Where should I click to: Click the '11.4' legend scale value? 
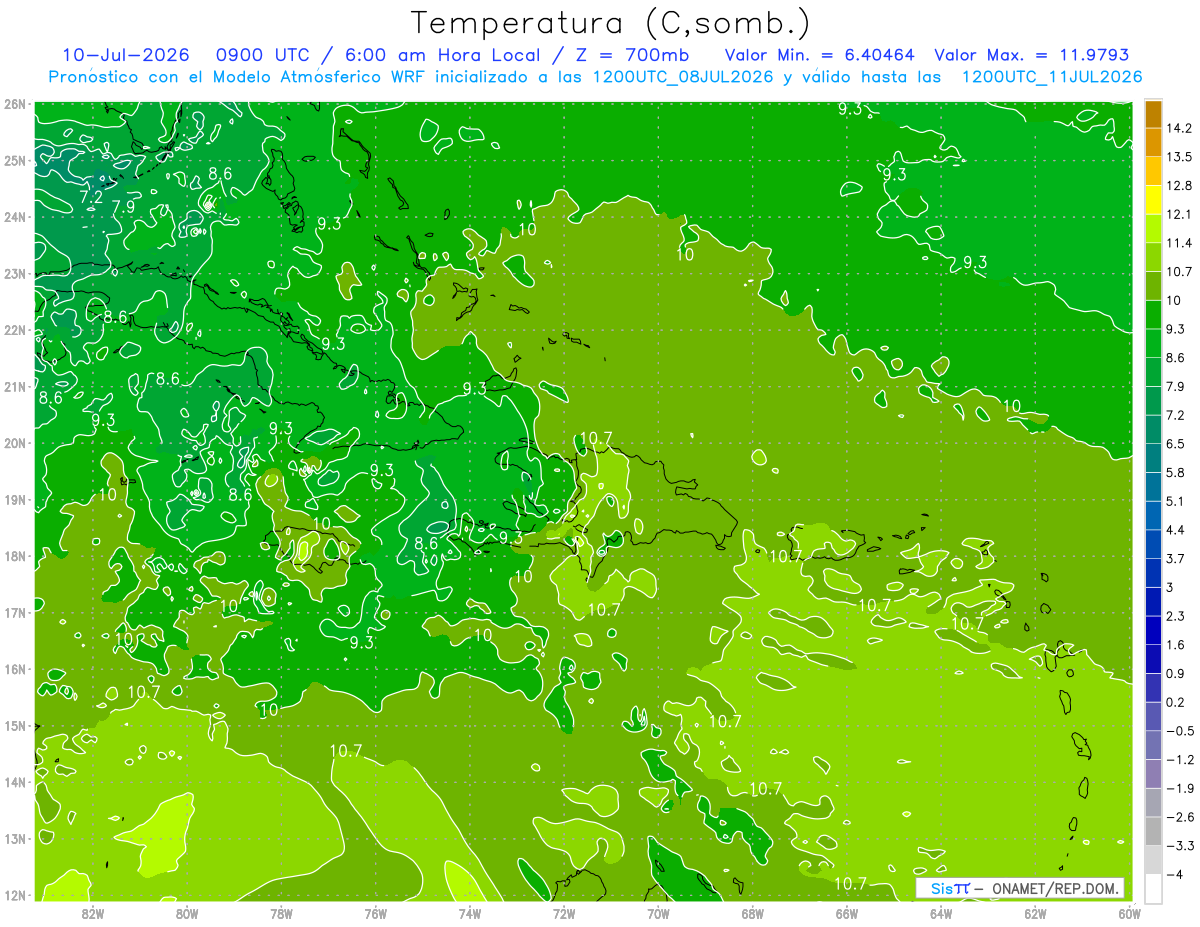[x=1178, y=243]
